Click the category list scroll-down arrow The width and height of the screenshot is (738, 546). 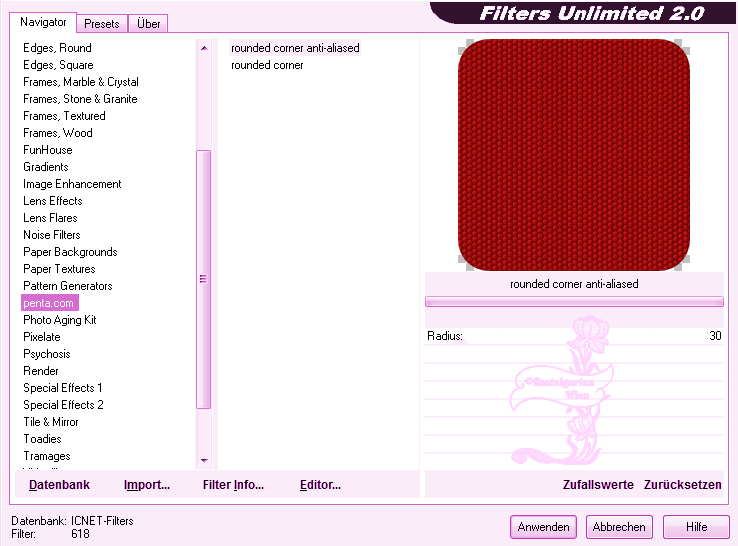pos(204,460)
